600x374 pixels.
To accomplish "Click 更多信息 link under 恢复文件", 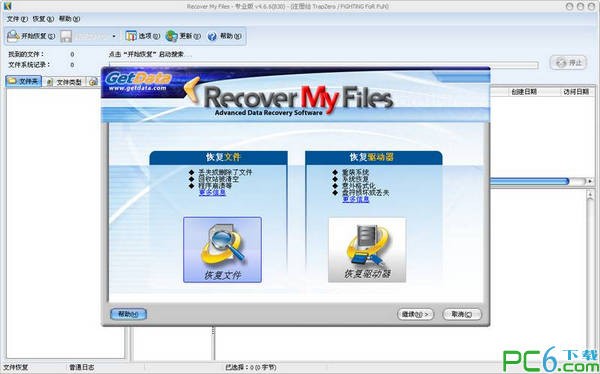I will (212, 192).
